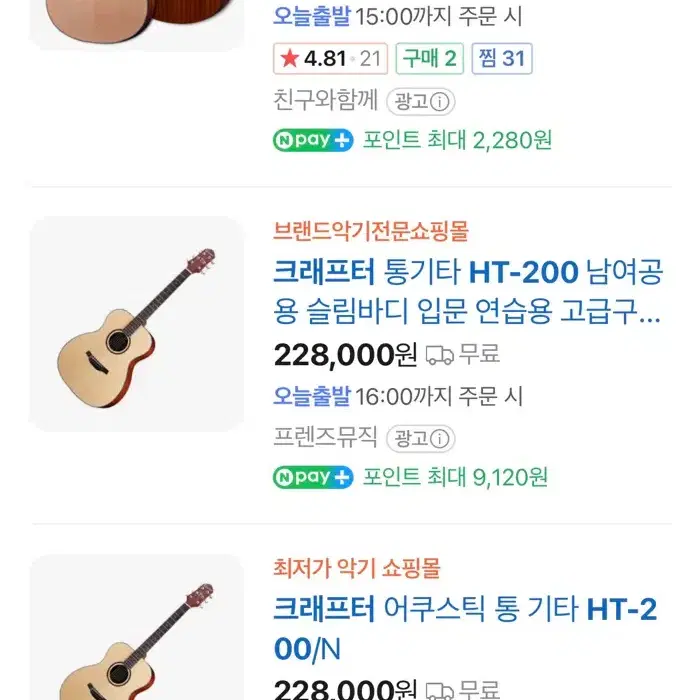Image resolution: width=700 pixels, height=700 pixels.
Task: Click the Npay plus icon showing 2,280원 points
Action: click(313, 140)
